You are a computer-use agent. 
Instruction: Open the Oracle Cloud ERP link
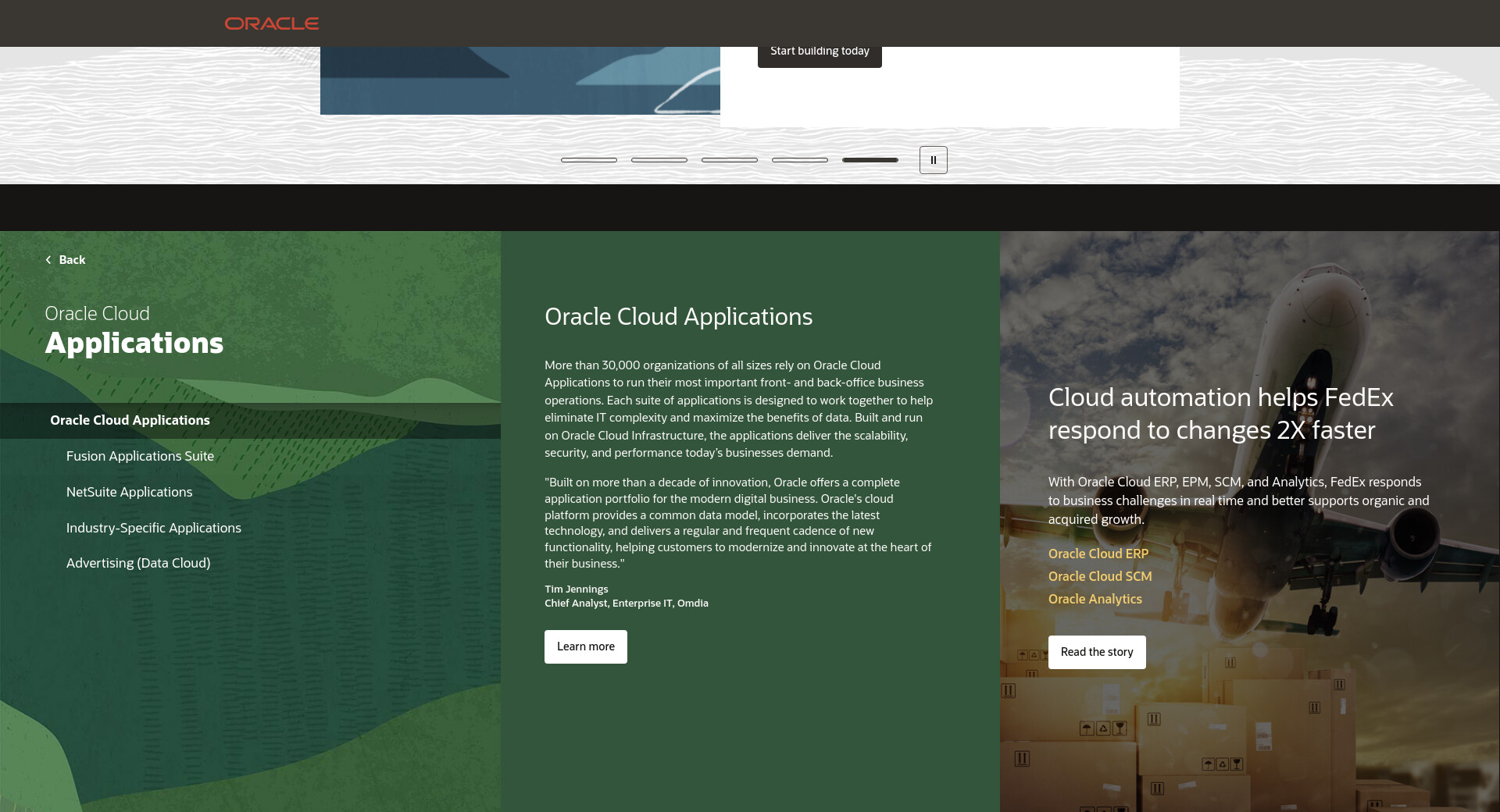point(1098,554)
